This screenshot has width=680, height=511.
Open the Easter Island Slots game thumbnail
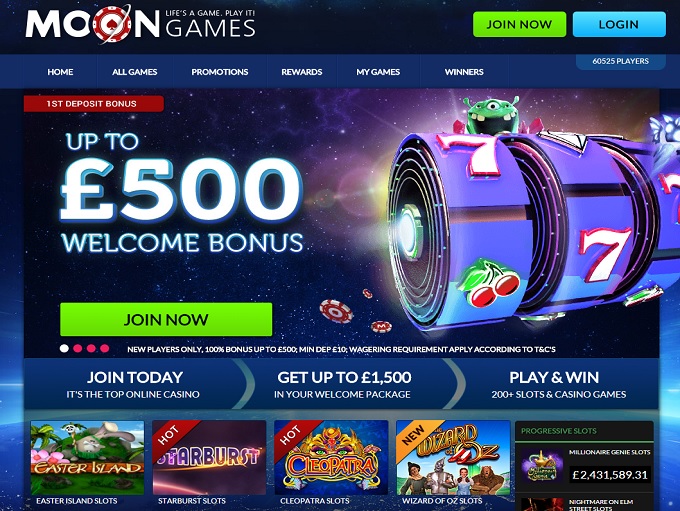[x=87, y=458]
